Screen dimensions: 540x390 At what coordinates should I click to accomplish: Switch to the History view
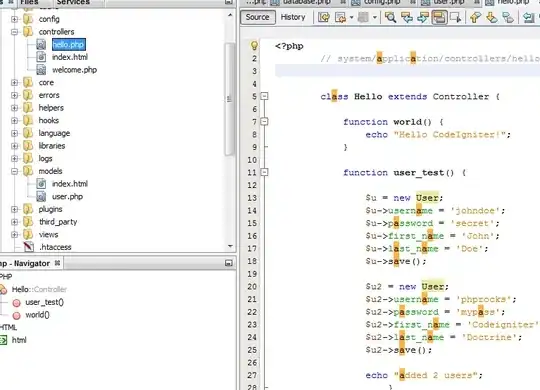293,17
